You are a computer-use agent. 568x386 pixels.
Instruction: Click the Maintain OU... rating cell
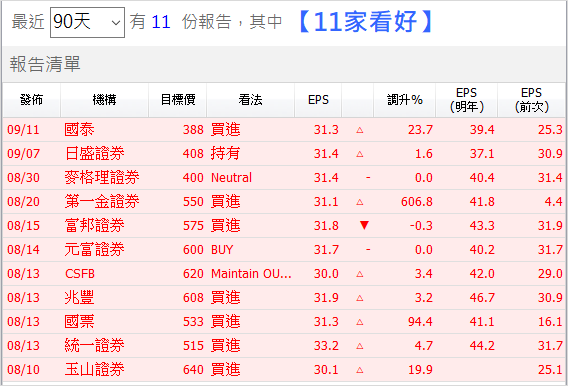(x=251, y=273)
